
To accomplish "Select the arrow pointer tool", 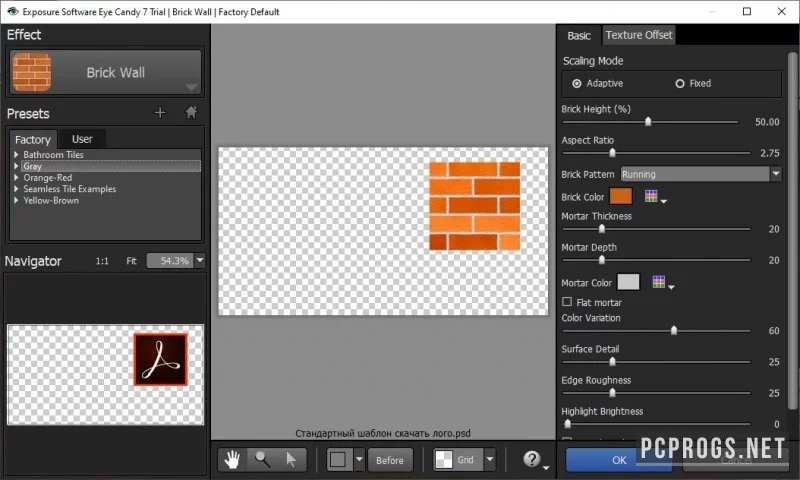I will [291, 460].
